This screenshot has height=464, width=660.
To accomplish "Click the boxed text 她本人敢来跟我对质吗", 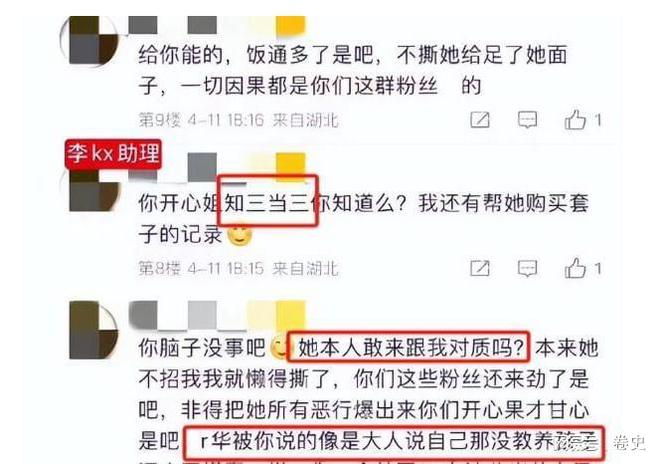I will [x=410, y=348].
